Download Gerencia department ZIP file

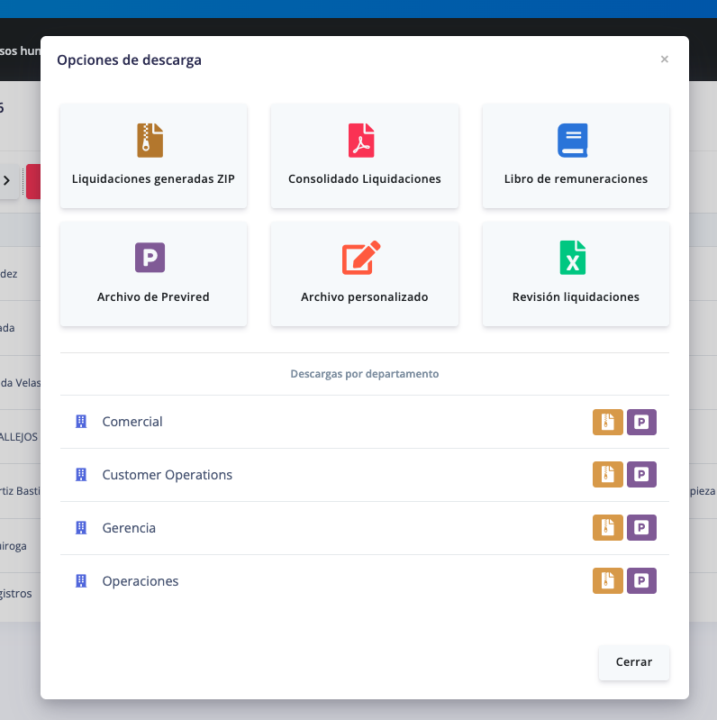[x=607, y=528]
